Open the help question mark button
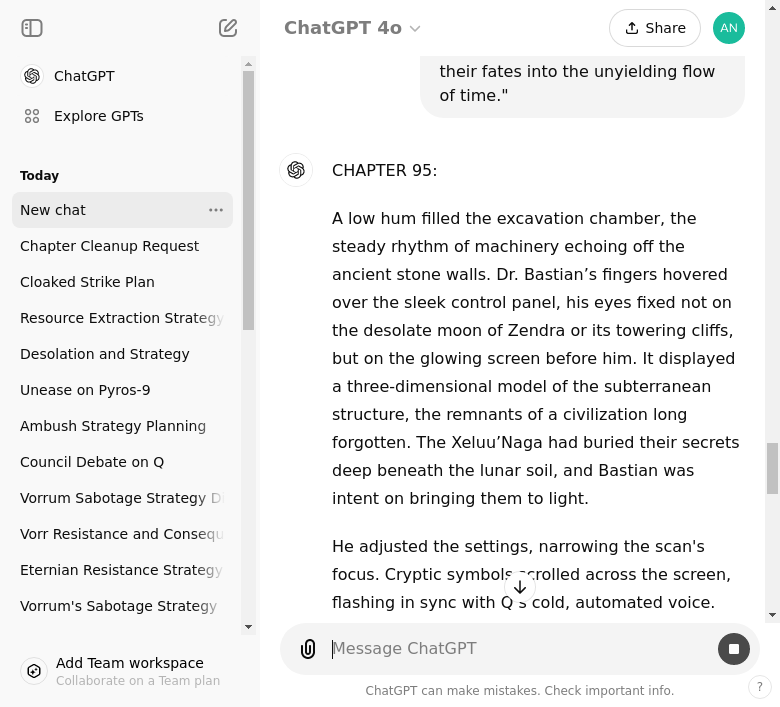This screenshot has height=707, width=780. [x=760, y=687]
